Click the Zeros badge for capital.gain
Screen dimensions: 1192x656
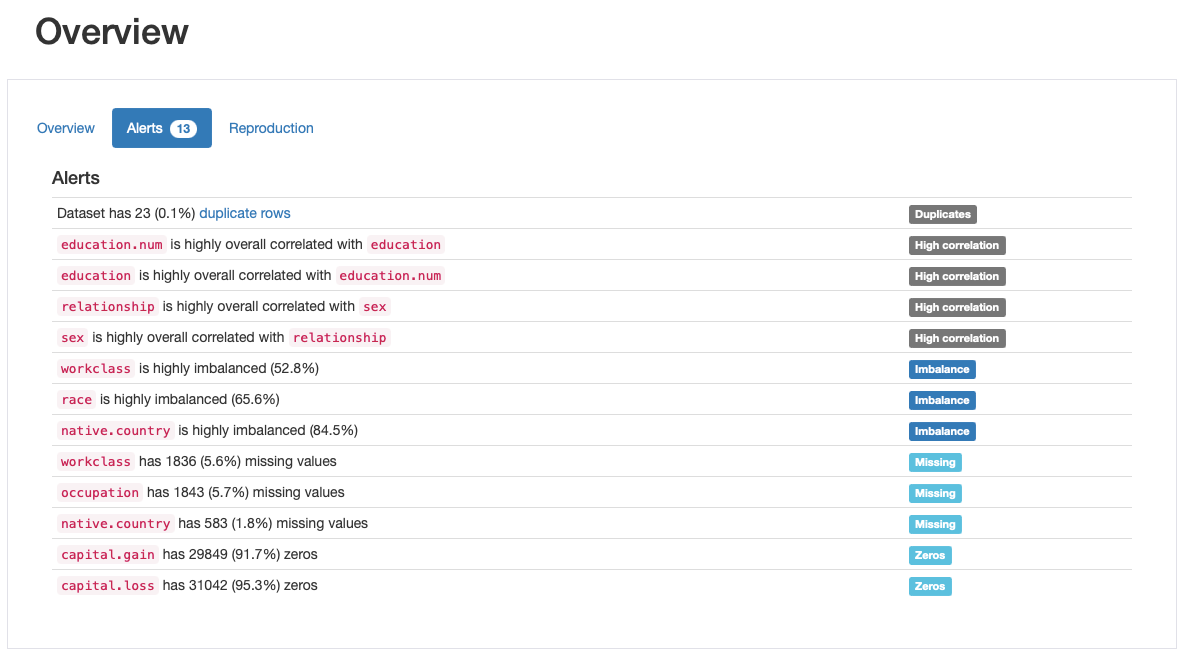[929, 555]
